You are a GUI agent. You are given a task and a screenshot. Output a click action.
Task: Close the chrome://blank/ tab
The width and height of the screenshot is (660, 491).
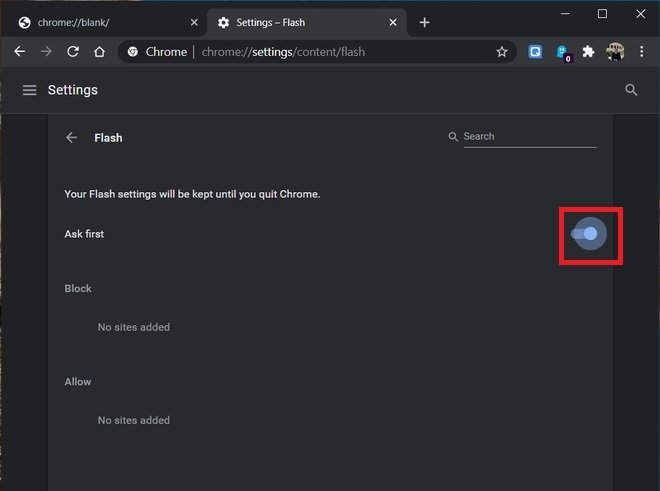194,22
